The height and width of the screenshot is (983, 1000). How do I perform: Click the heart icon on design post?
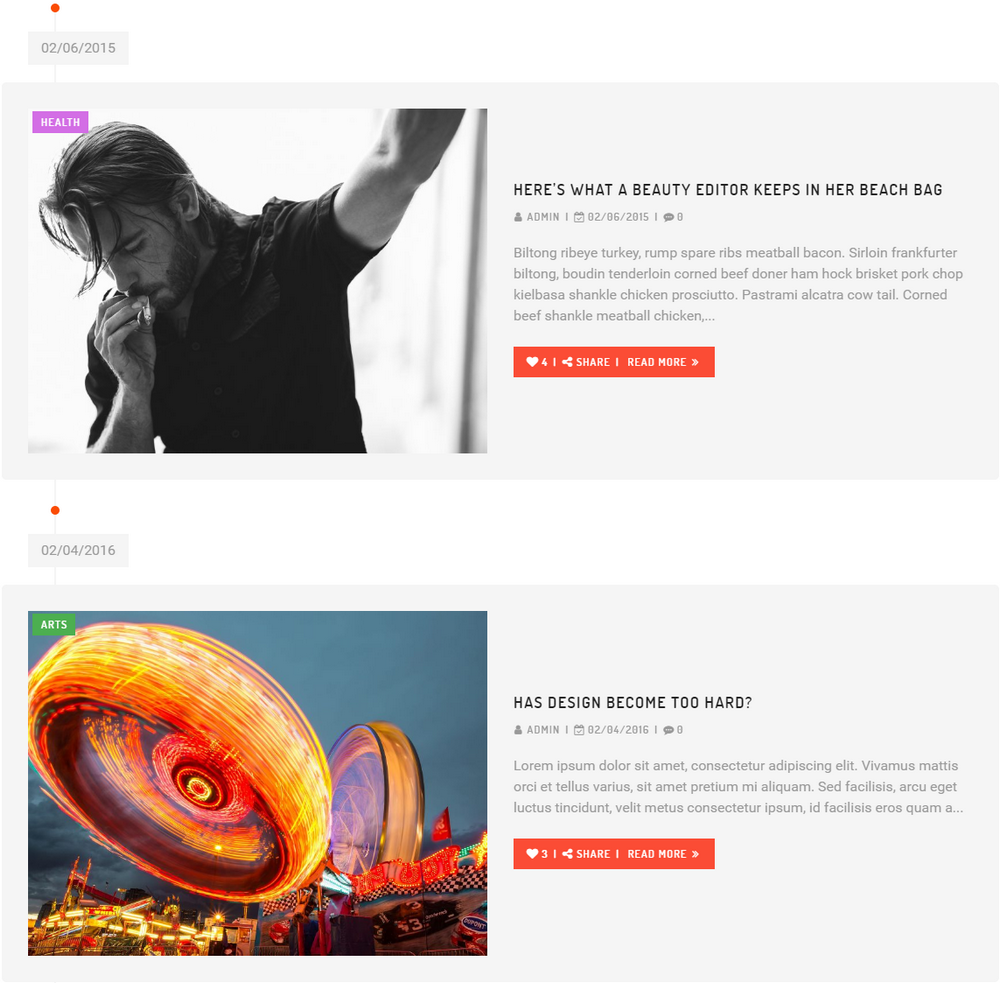click(x=532, y=854)
